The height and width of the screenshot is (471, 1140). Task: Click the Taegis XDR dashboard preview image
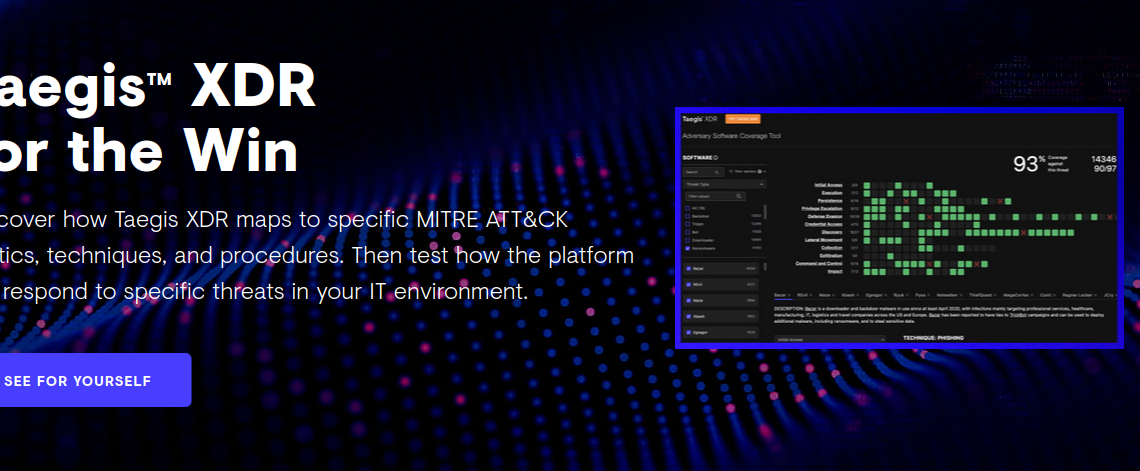(900, 228)
